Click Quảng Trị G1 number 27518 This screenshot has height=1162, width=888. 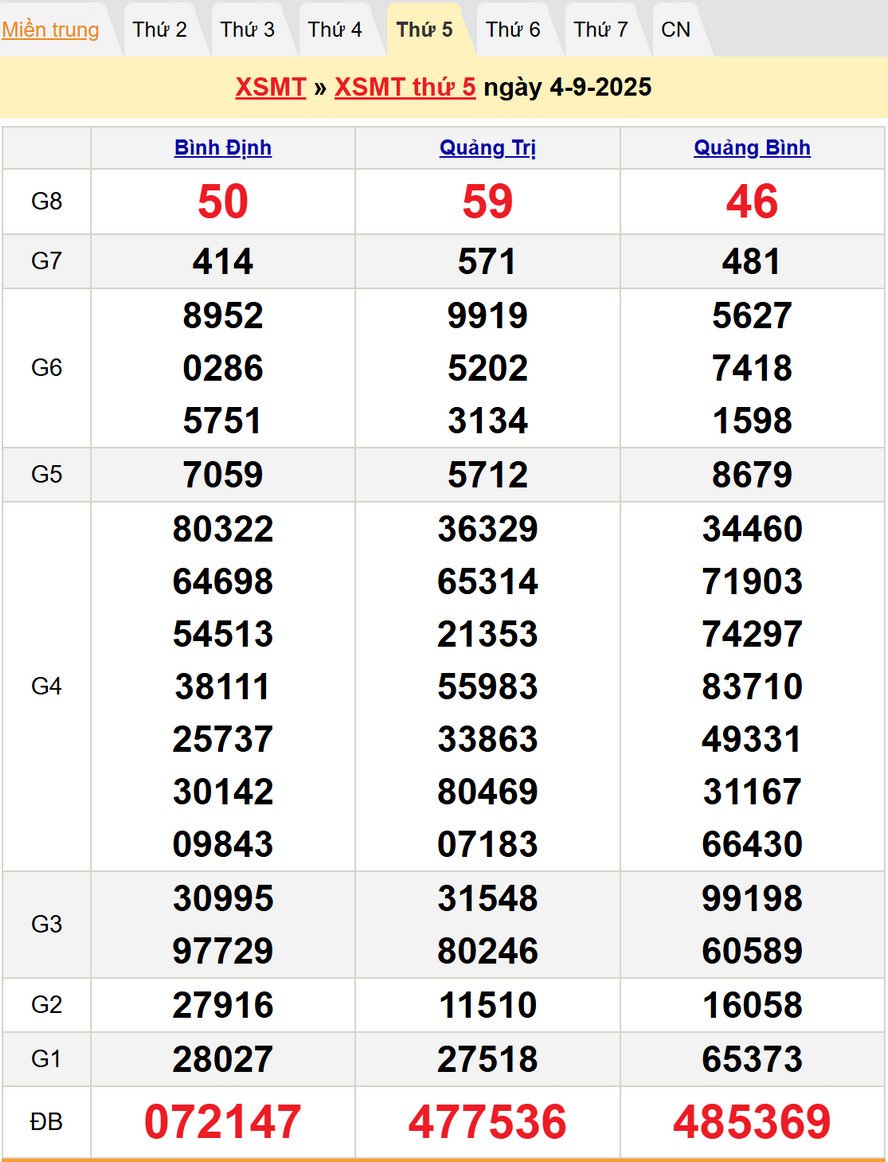(488, 1059)
